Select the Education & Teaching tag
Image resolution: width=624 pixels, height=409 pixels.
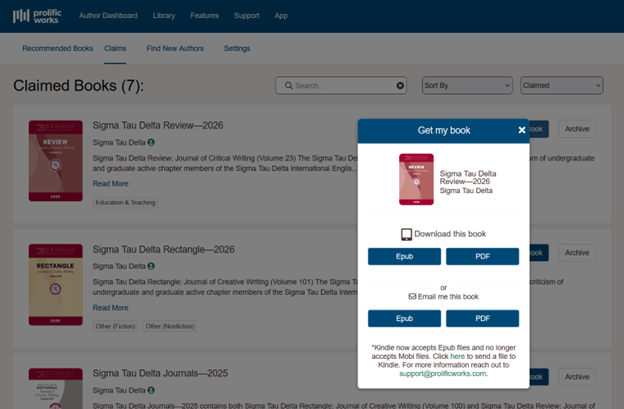[x=125, y=202]
